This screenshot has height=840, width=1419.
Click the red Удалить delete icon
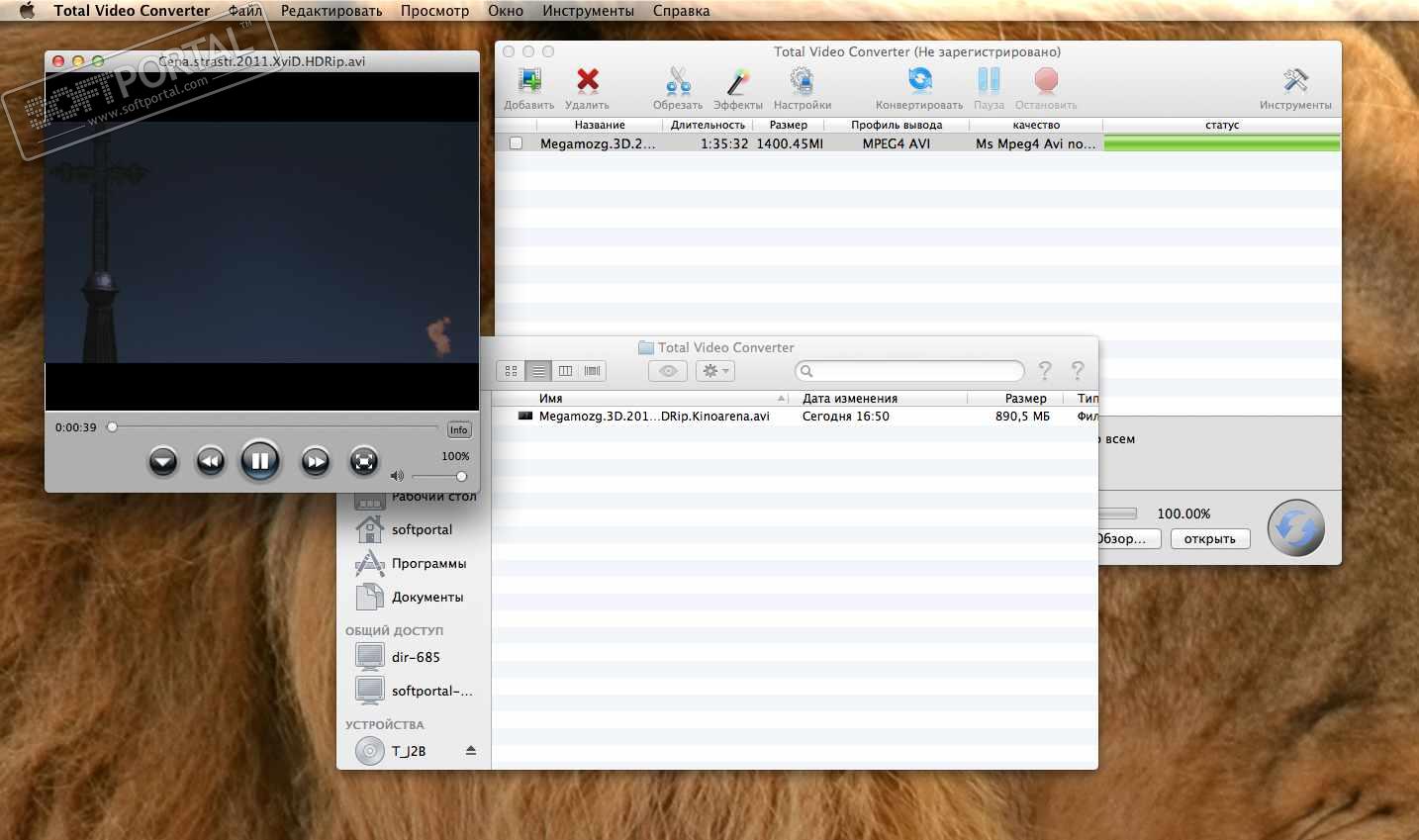pyautogui.click(x=588, y=80)
